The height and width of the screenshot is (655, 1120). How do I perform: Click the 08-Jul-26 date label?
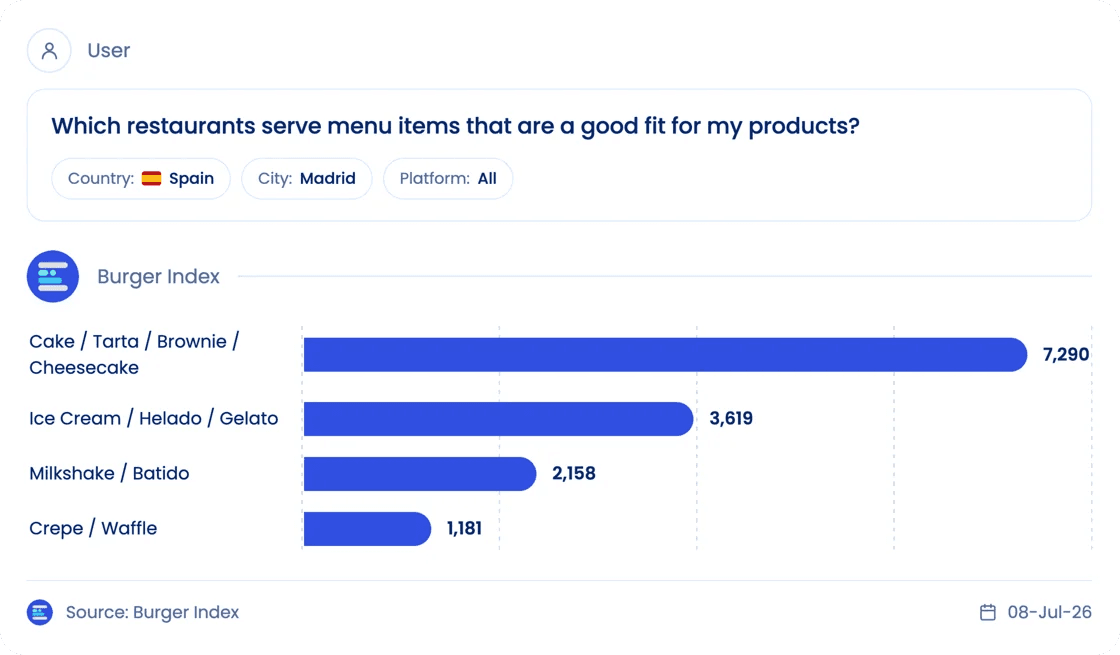coord(1049,612)
